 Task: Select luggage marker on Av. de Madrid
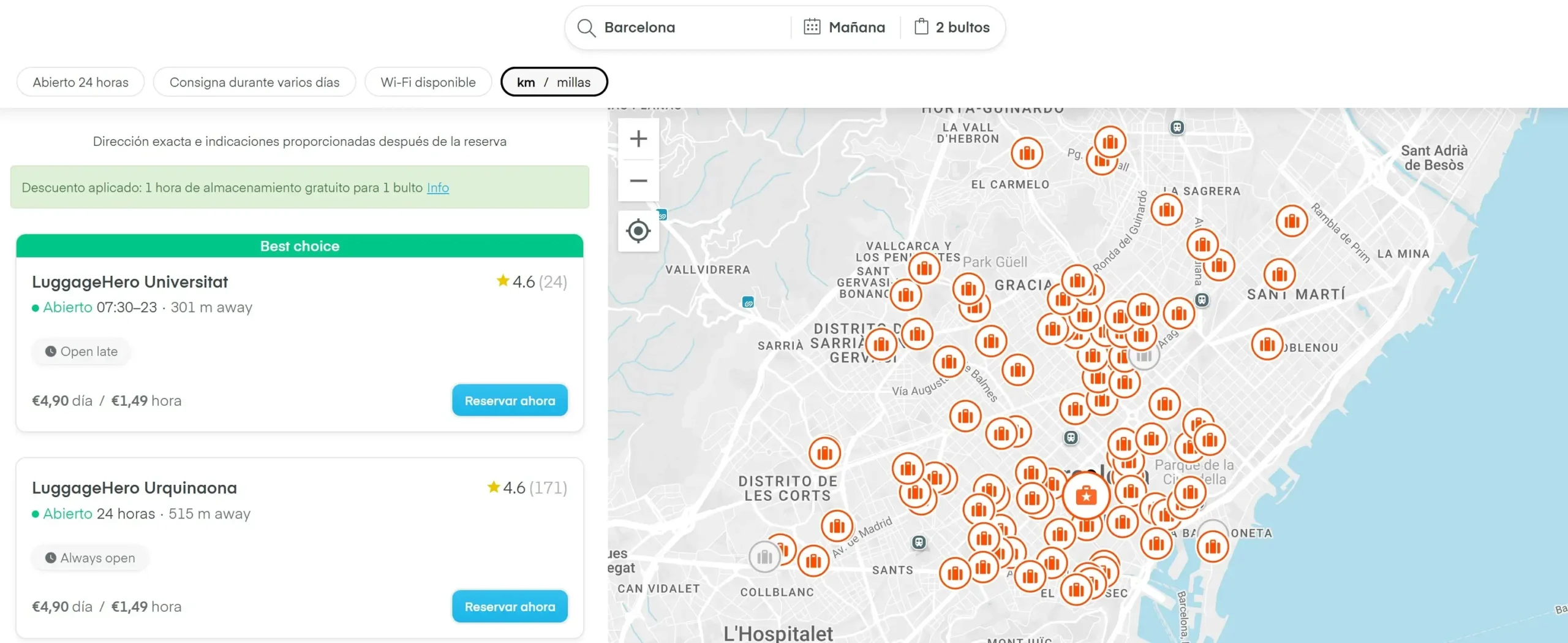pyautogui.click(x=837, y=525)
